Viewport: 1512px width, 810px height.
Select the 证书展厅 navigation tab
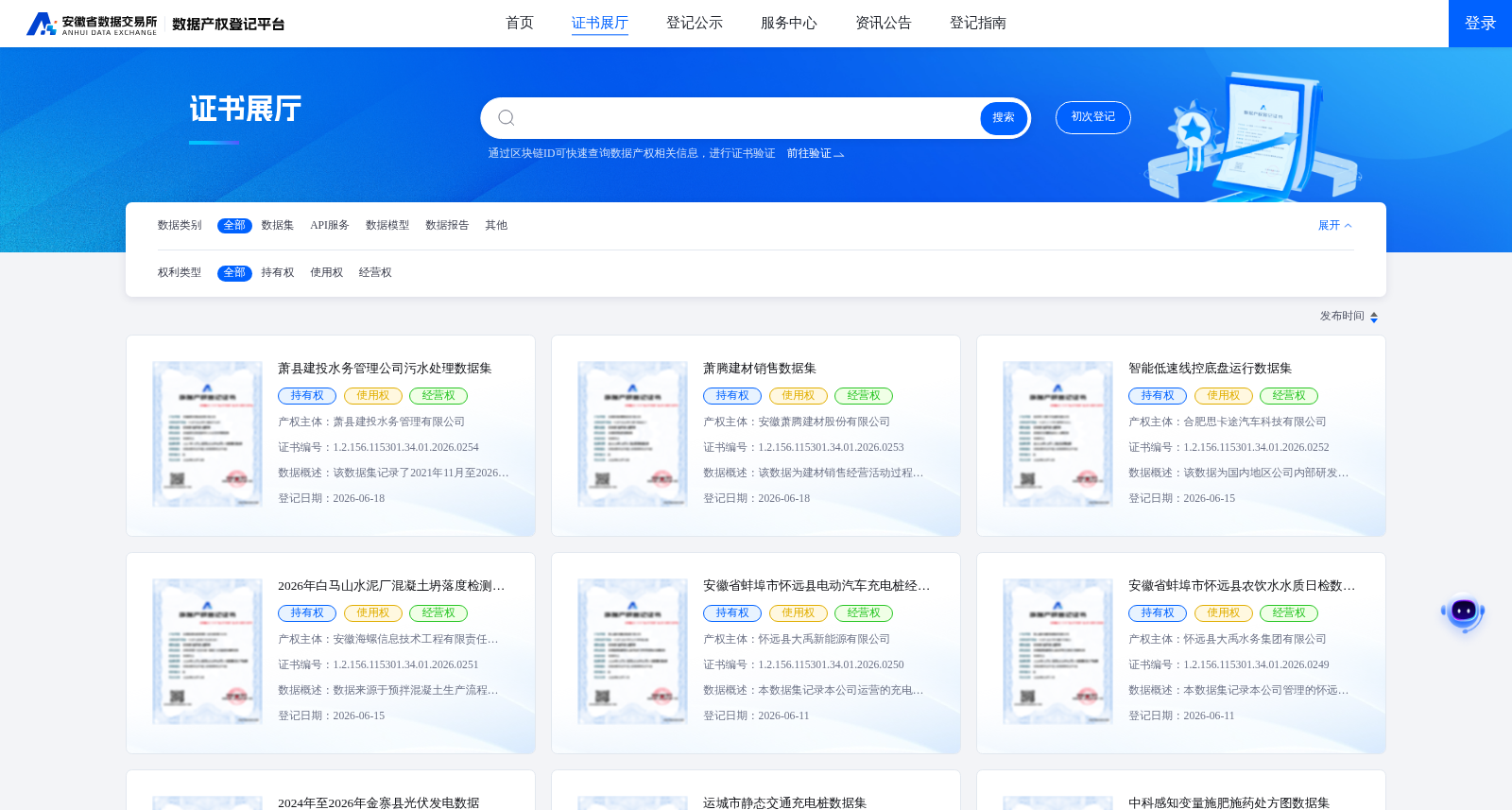[x=600, y=23]
